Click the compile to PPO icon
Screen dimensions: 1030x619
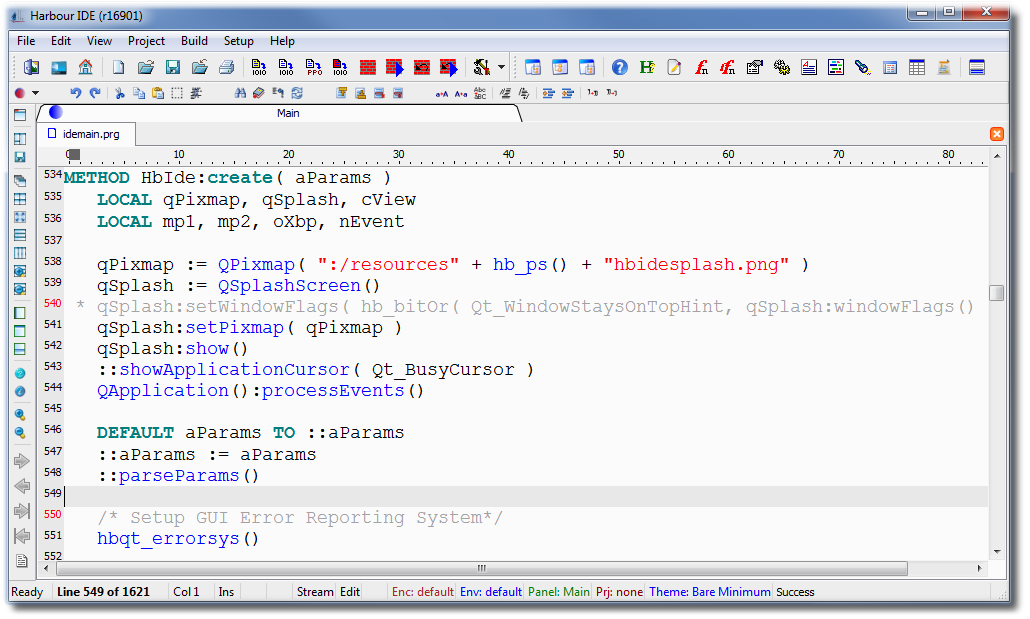314,67
